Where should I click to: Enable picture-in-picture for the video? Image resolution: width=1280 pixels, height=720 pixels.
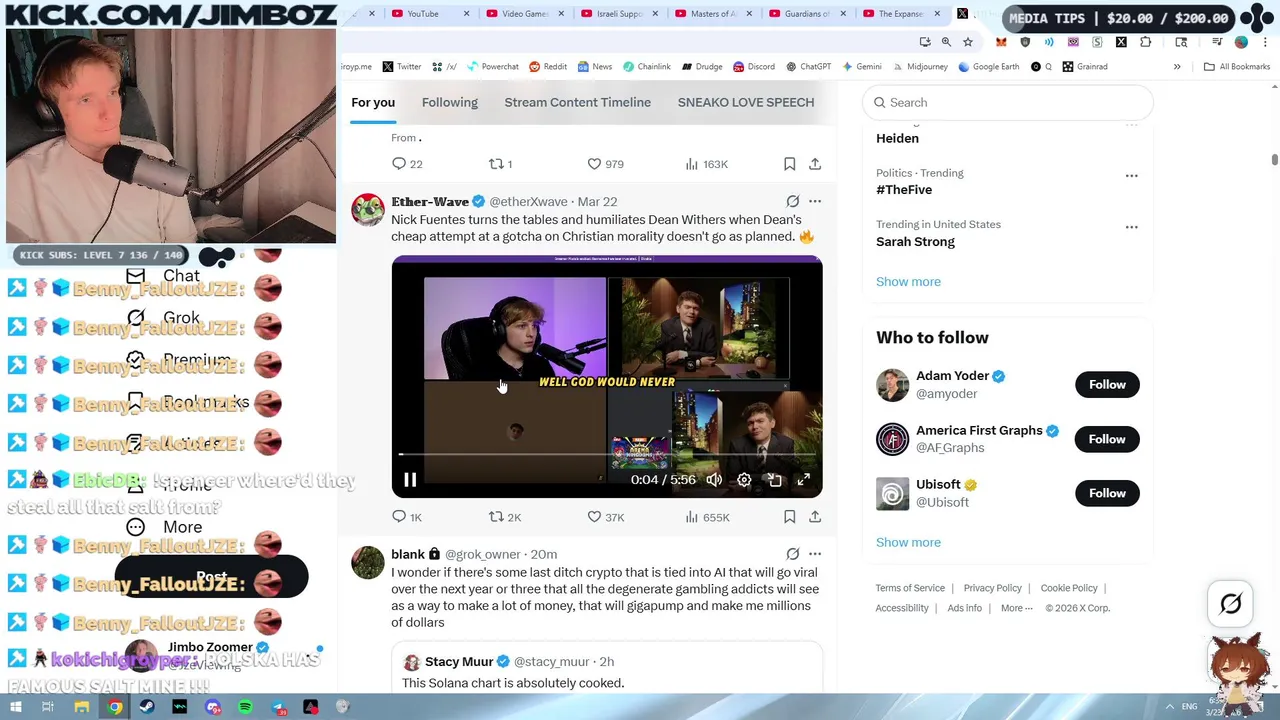coord(774,480)
